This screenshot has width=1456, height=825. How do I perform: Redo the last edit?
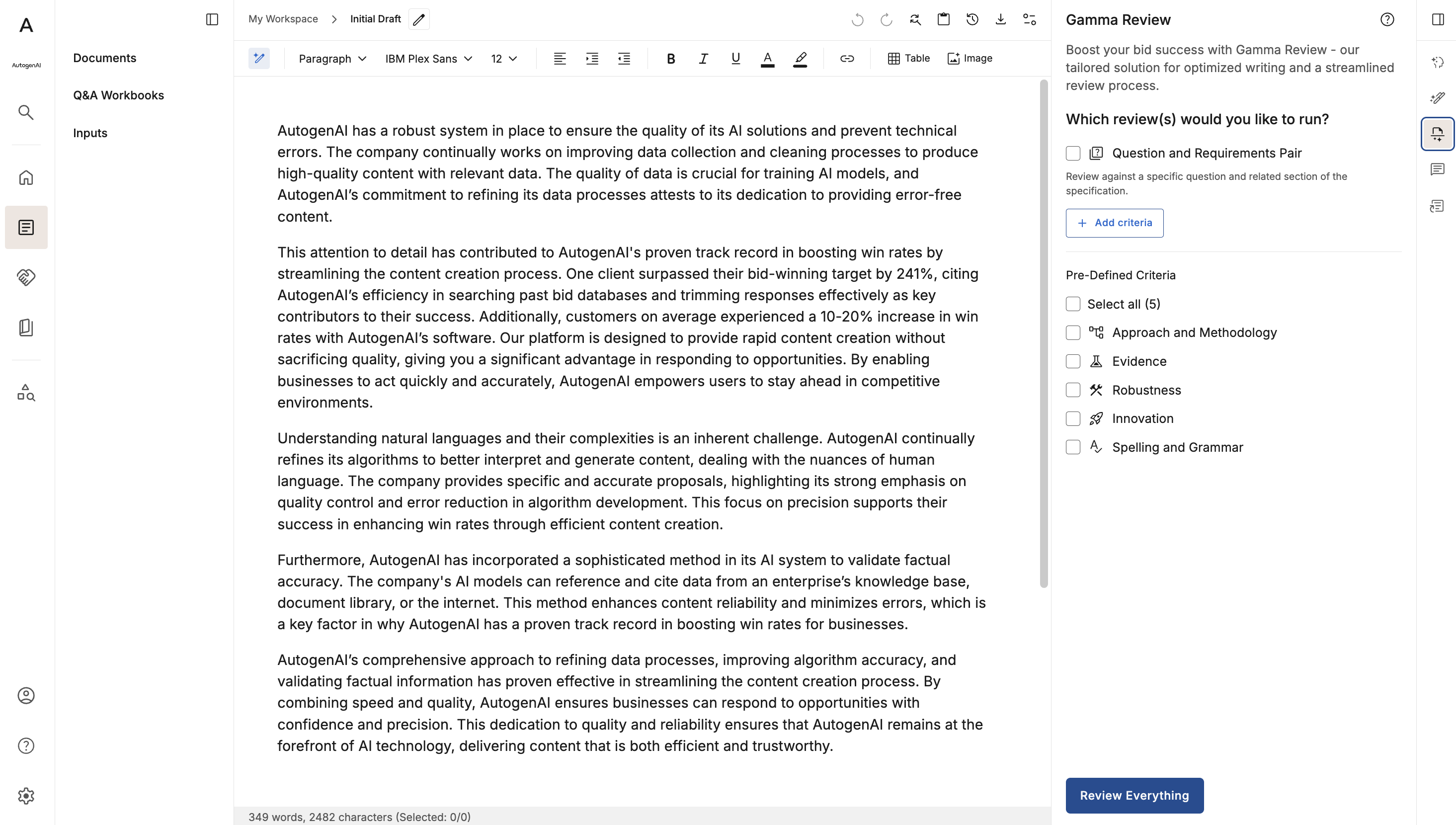pyautogui.click(x=886, y=19)
